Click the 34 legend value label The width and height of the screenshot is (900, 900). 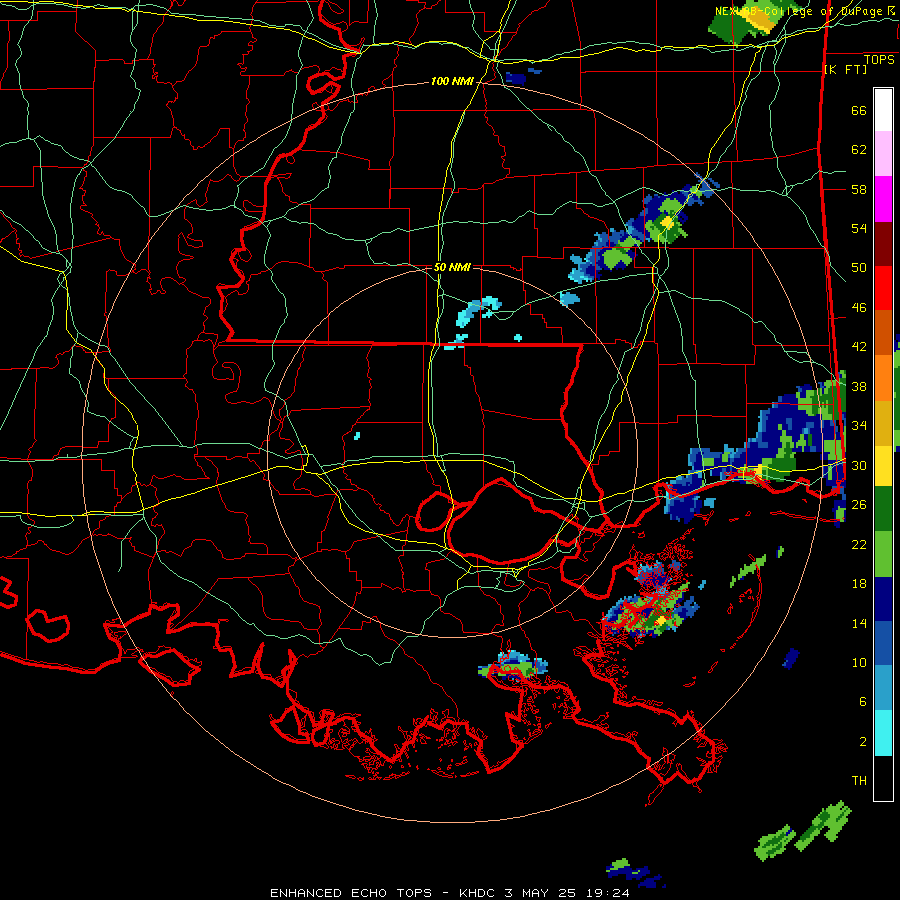coord(859,425)
